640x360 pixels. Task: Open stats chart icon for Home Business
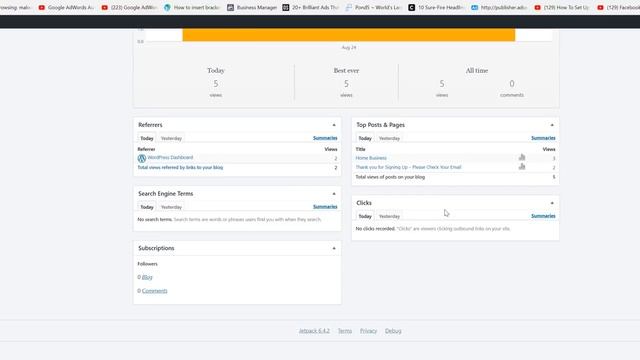(522, 157)
